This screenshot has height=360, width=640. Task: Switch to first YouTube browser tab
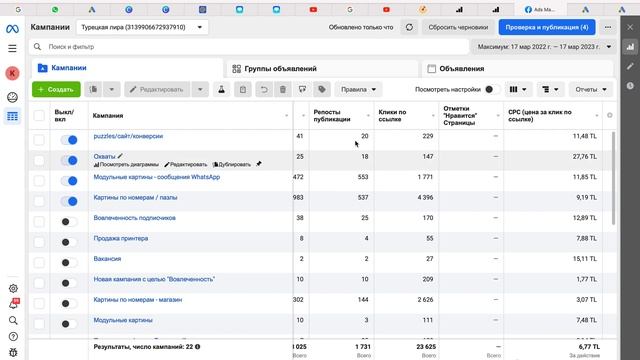pyautogui.click(x=313, y=9)
